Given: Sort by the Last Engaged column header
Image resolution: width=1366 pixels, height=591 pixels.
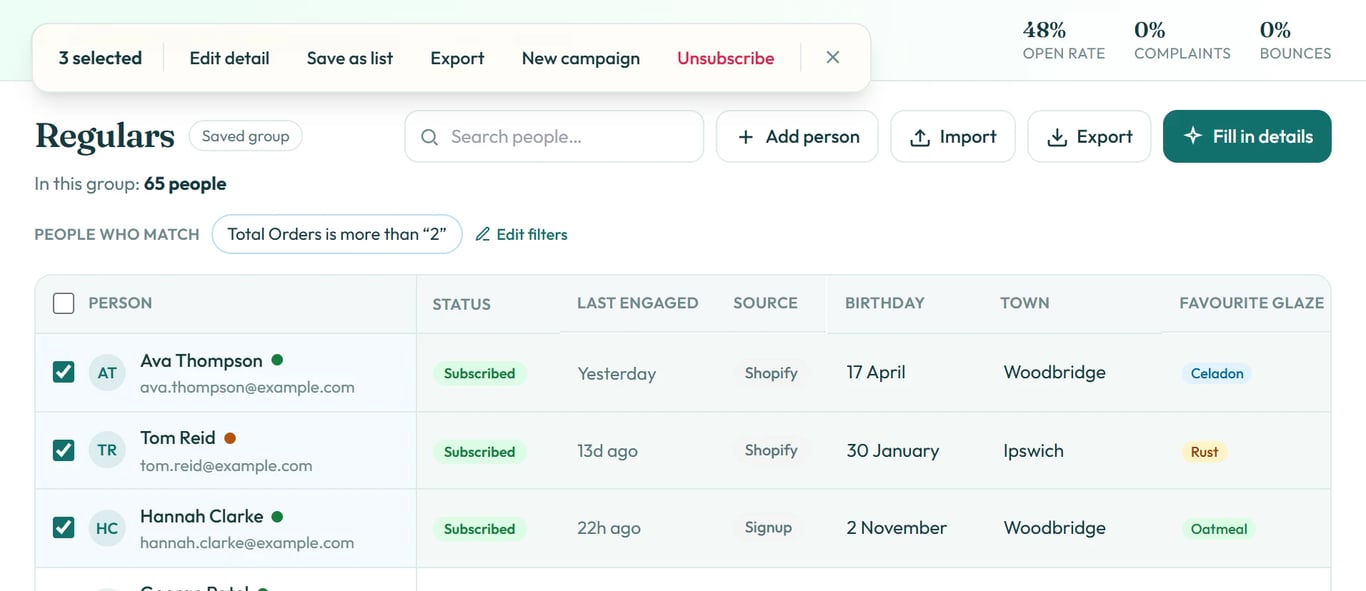Looking at the screenshot, I should coord(637,303).
